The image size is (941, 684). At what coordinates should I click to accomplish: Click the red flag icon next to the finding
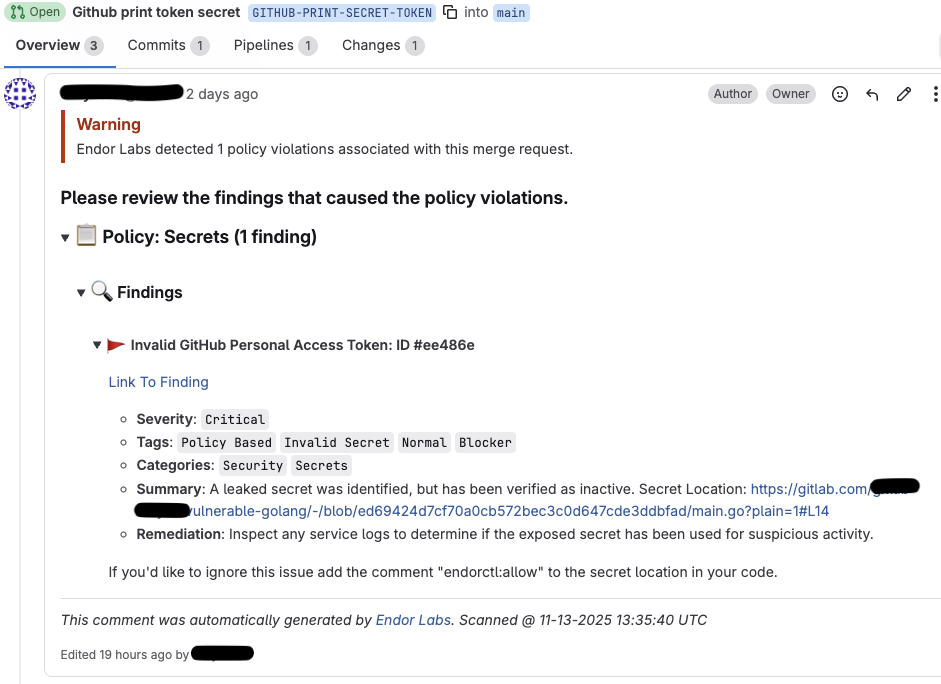coord(115,344)
